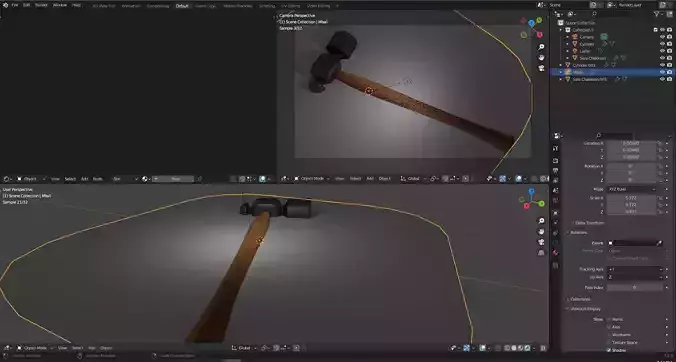Click zoom magnifier in camera viewport
This screenshot has height=362, width=676.
tap(541, 47)
